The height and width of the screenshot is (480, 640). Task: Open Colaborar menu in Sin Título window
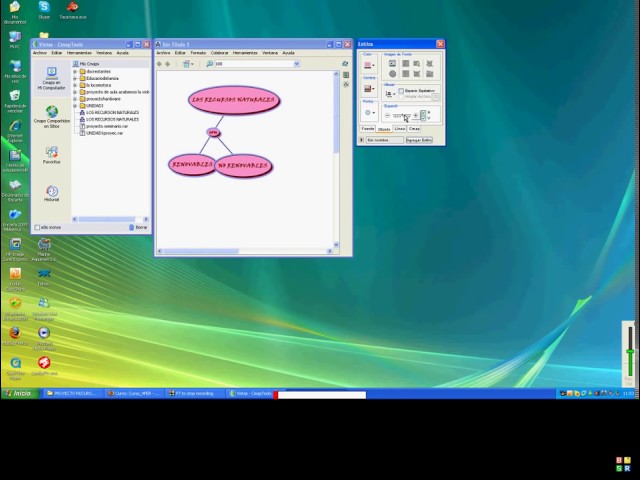[x=220, y=53]
